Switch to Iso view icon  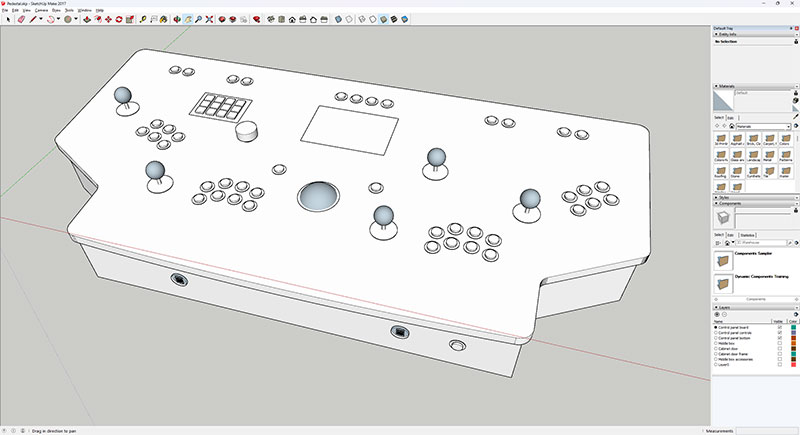[271, 19]
